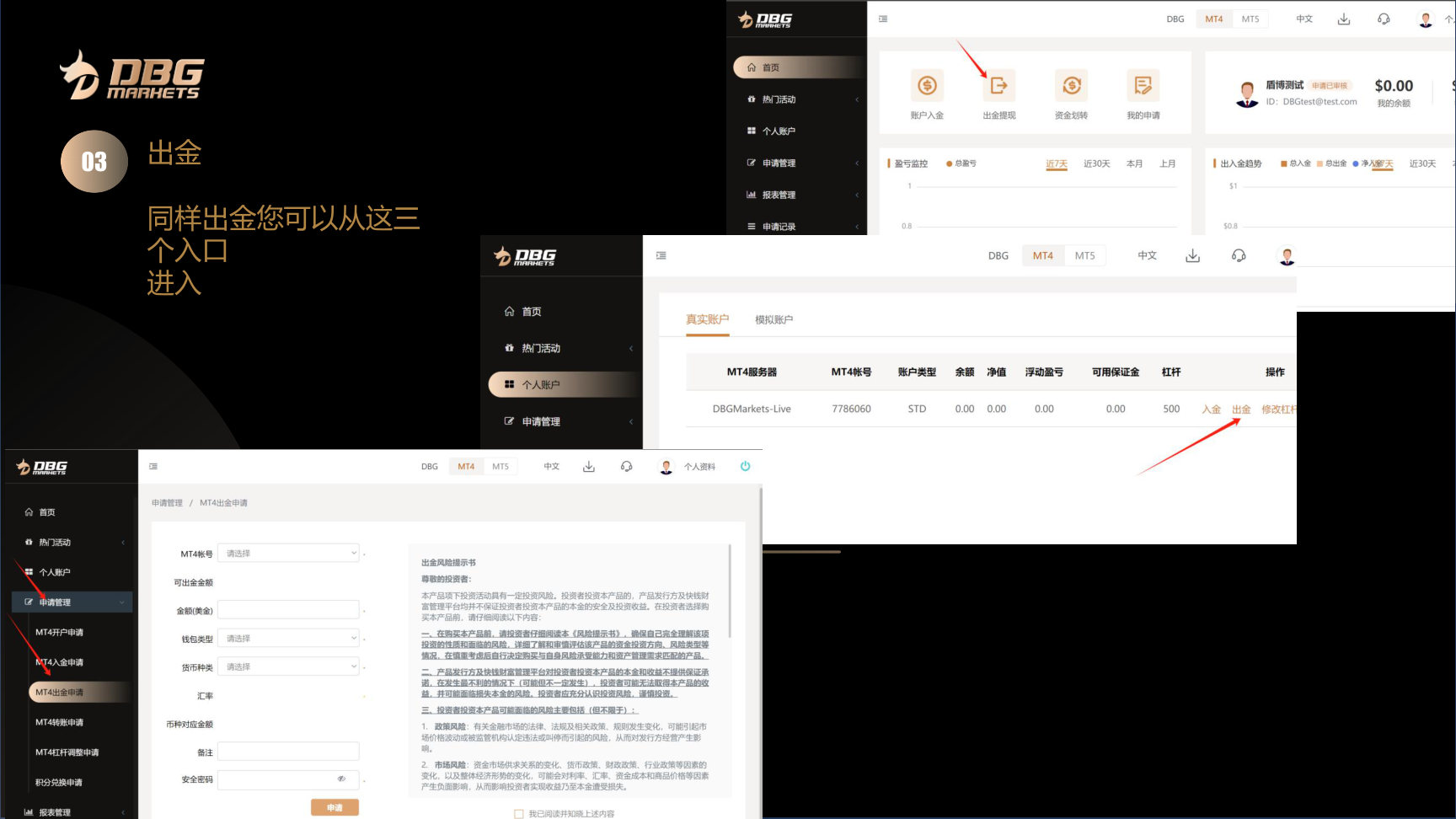Screen dimensions: 1456x819
Task: Open 积分兑换申请 in sidebar
Action: pos(59,783)
